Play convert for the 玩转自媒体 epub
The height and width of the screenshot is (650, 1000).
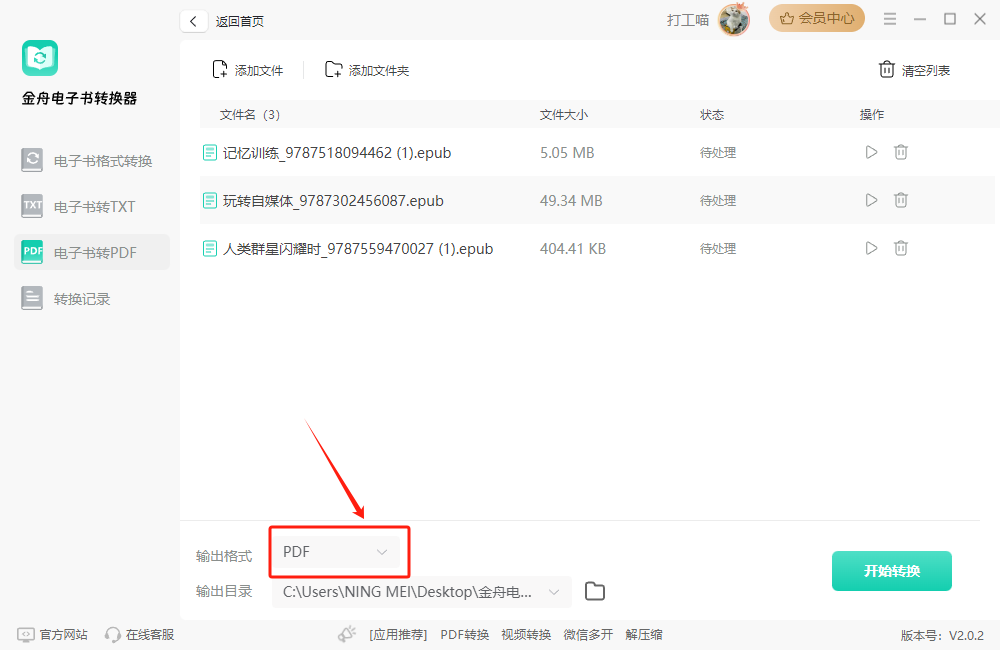point(871,200)
